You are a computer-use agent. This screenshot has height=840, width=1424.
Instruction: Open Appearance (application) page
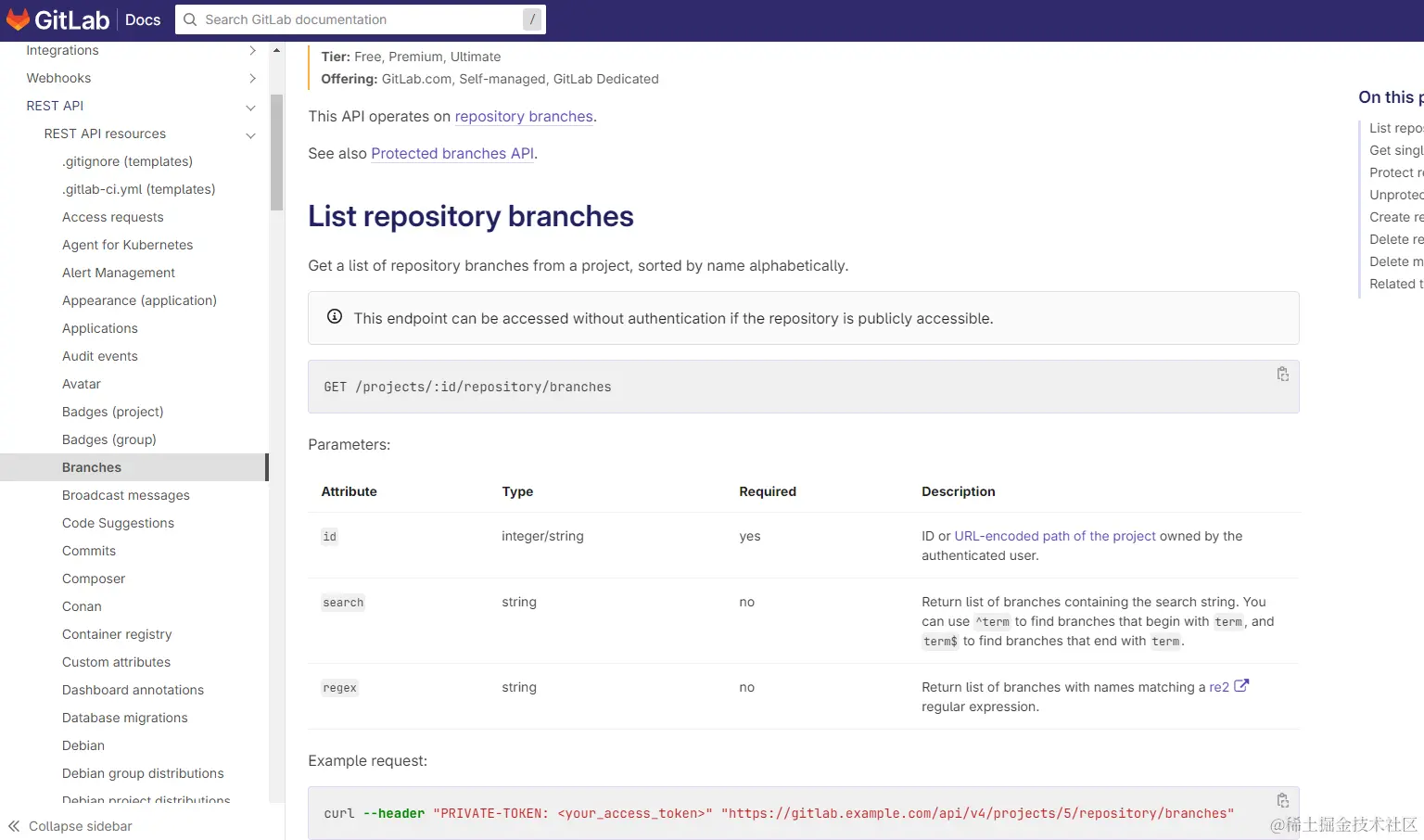(139, 300)
